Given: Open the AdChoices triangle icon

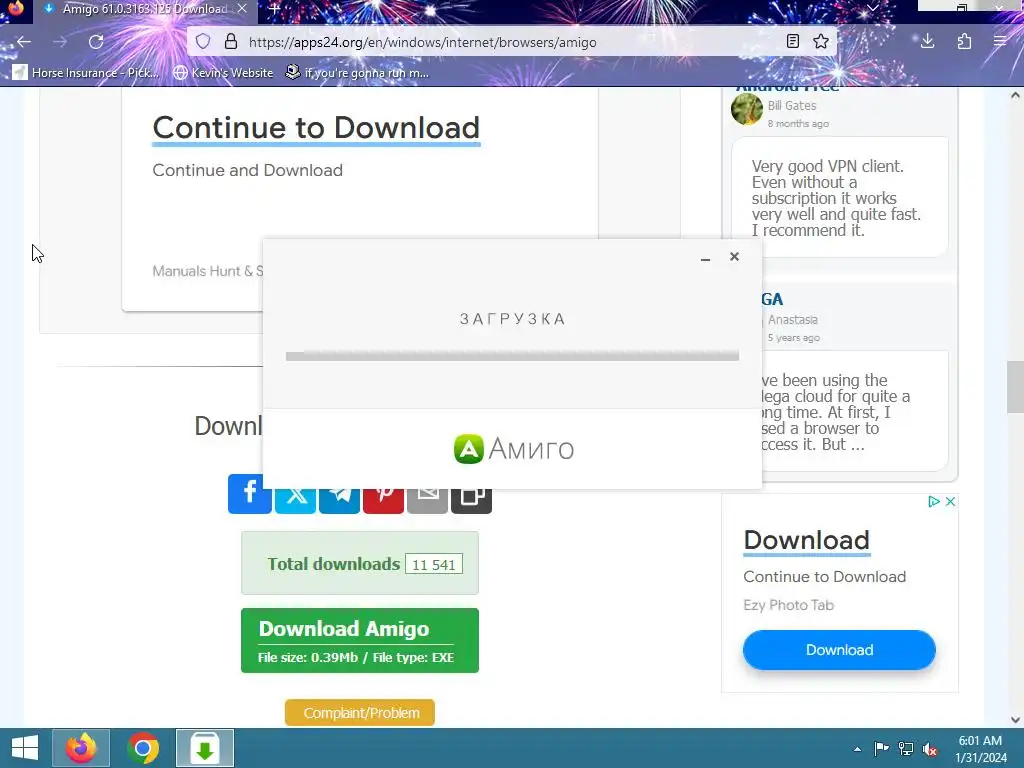Looking at the screenshot, I should pyautogui.click(x=934, y=502).
